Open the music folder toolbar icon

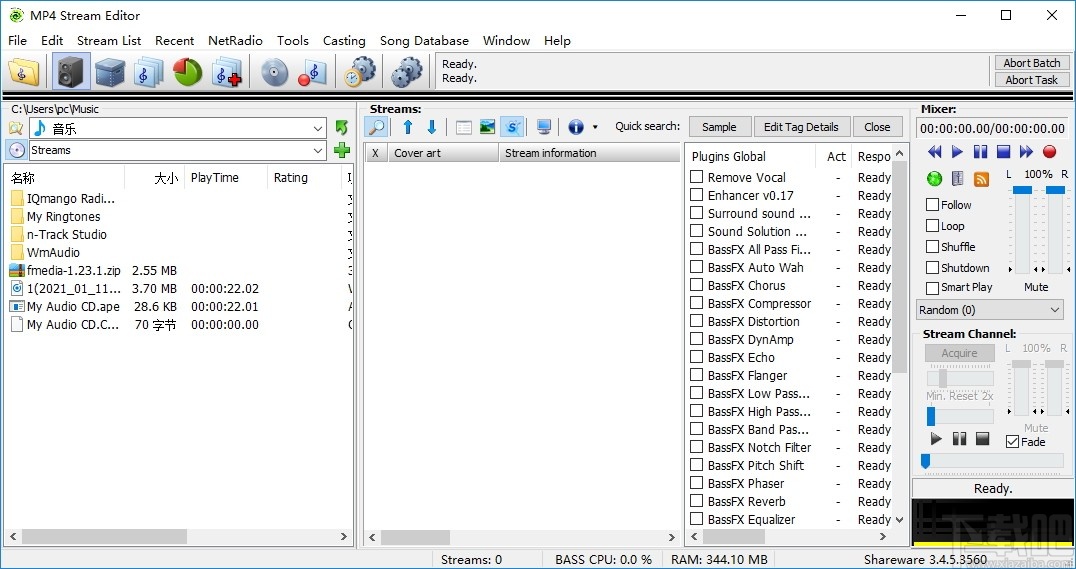pos(23,71)
